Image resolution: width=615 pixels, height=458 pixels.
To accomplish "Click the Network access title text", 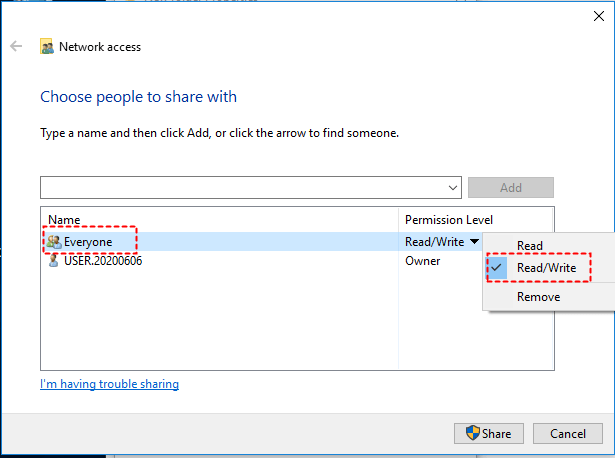I will pyautogui.click(x=100, y=47).
